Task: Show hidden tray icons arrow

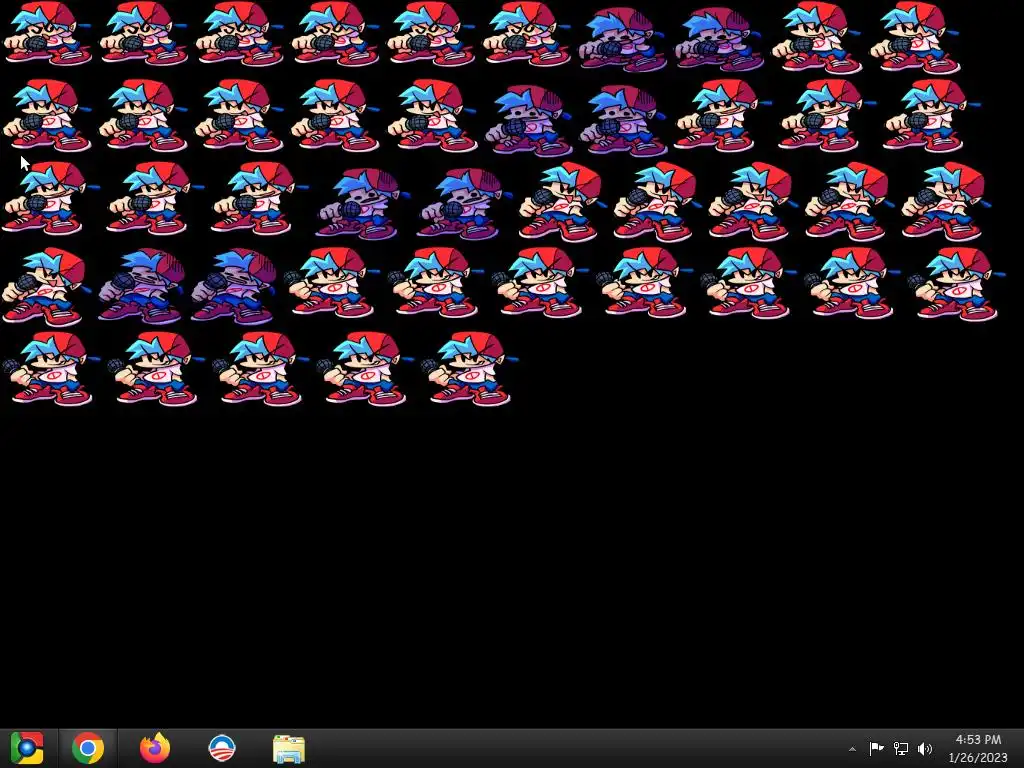Action: 852,749
